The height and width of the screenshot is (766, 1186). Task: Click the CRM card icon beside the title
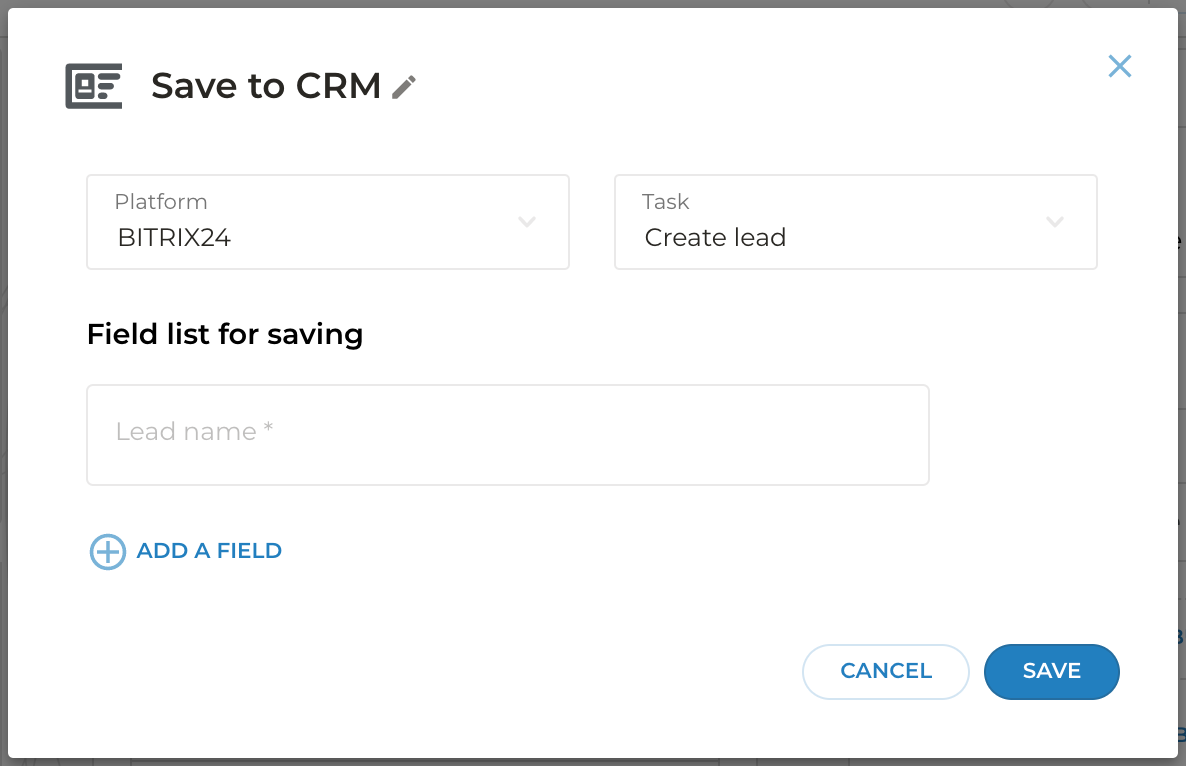point(93,86)
